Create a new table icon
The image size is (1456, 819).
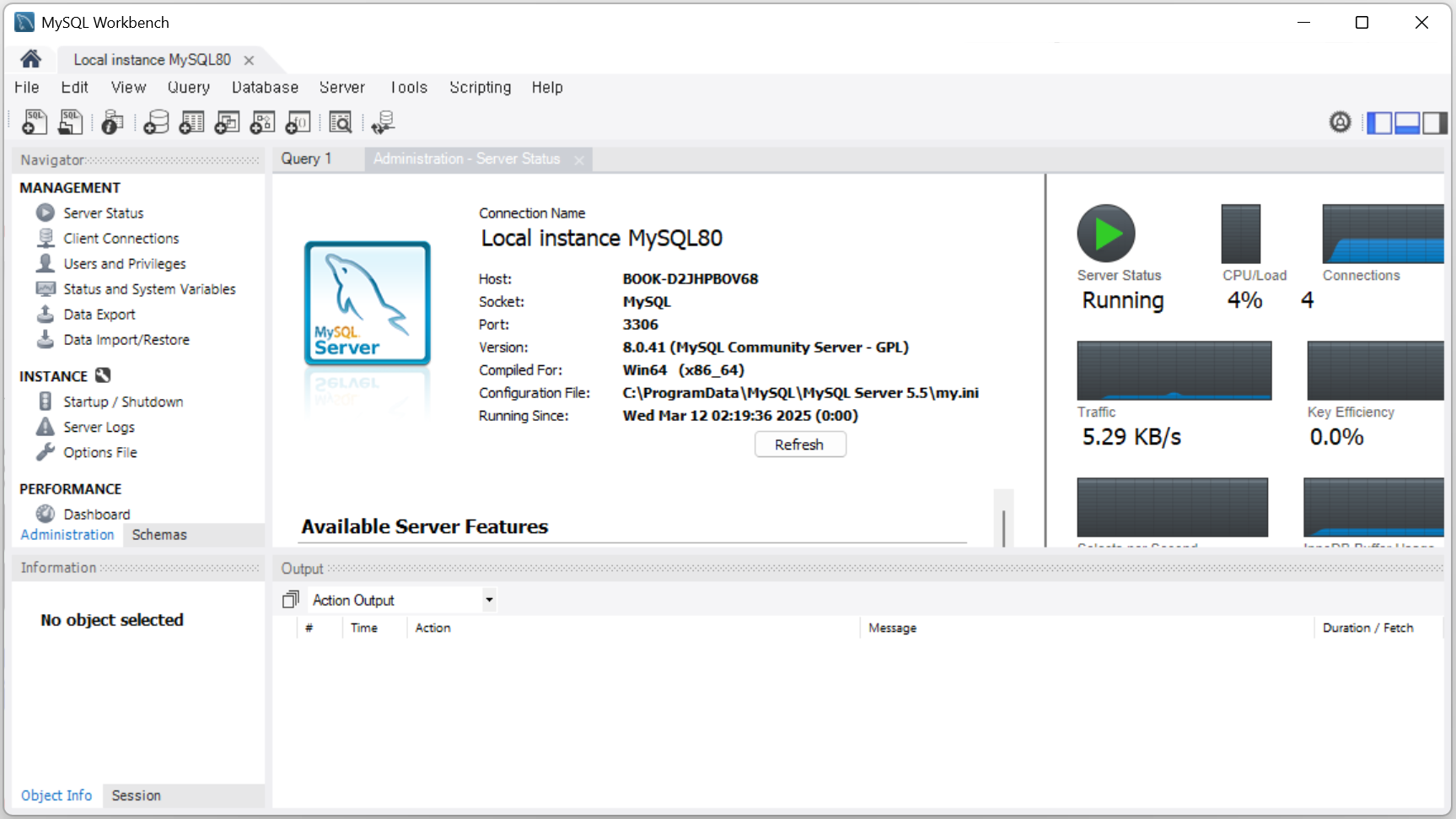[x=191, y=122]
